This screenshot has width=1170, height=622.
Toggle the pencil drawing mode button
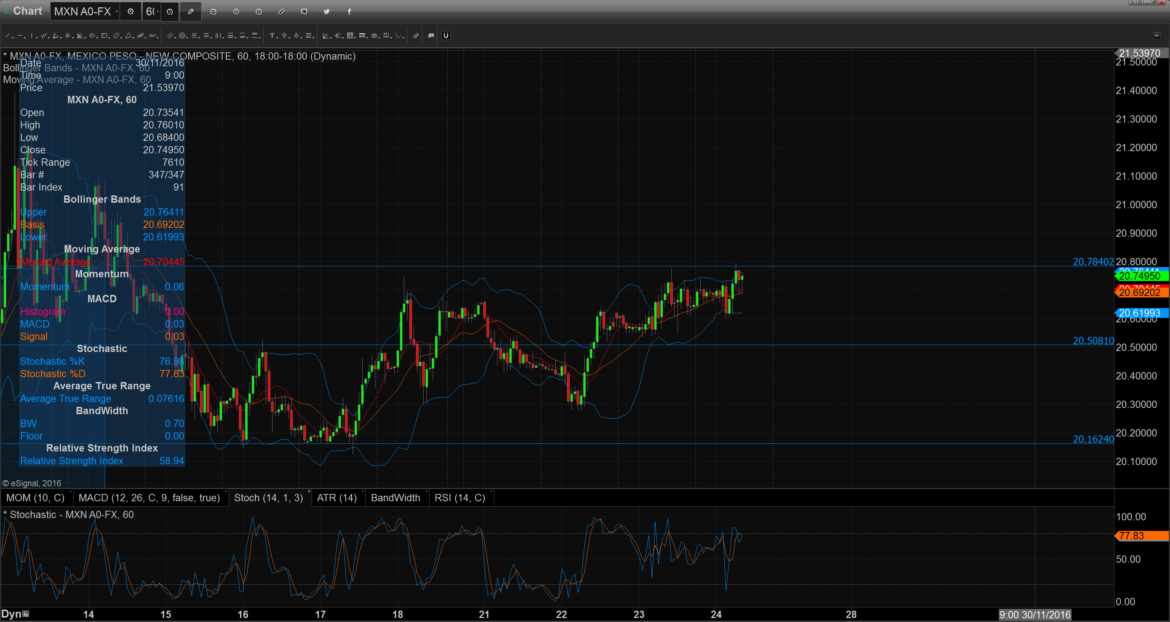click(191, 11)
